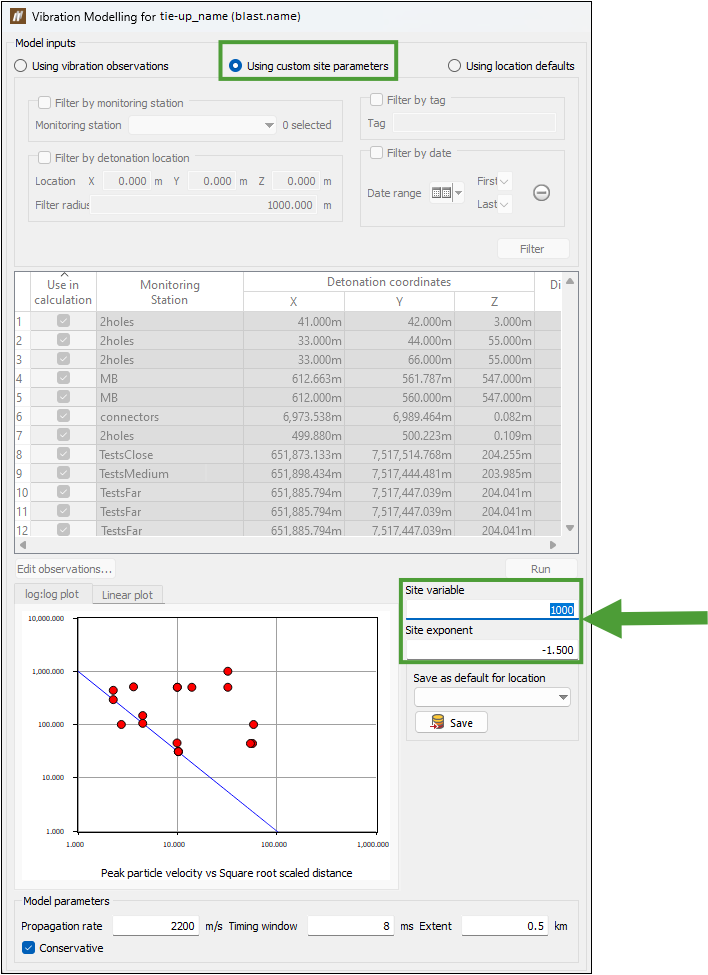Click the 6,973.538m X coordinate cell
708x975 pixels.
coord(293,417)
